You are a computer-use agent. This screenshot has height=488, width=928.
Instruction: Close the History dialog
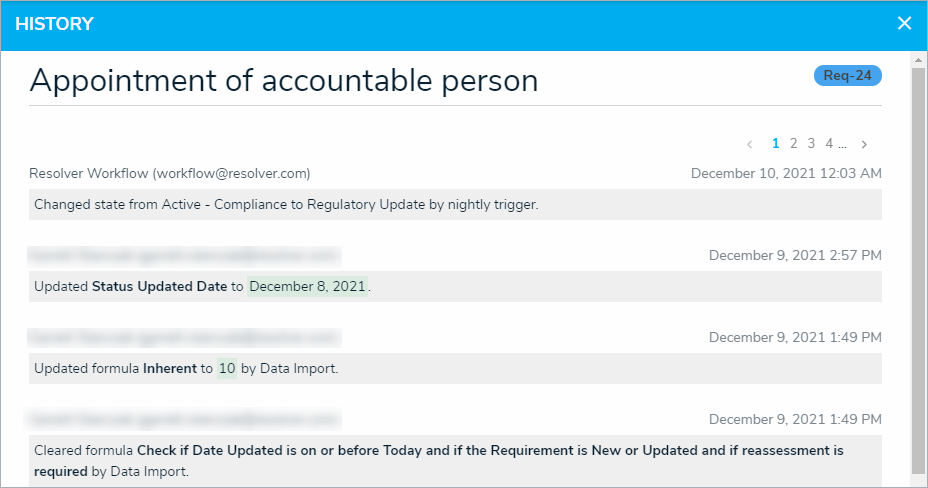904,23
